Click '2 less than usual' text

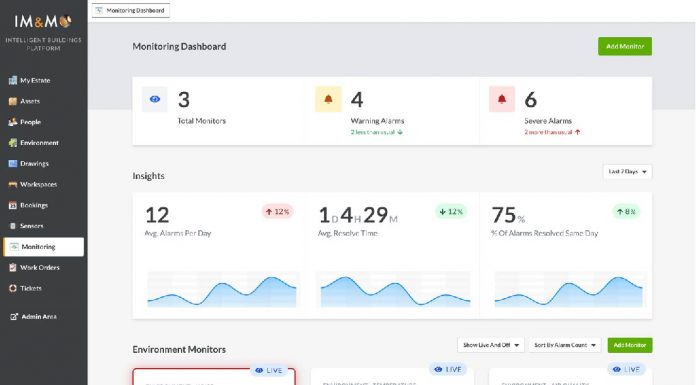coord(372,132)
